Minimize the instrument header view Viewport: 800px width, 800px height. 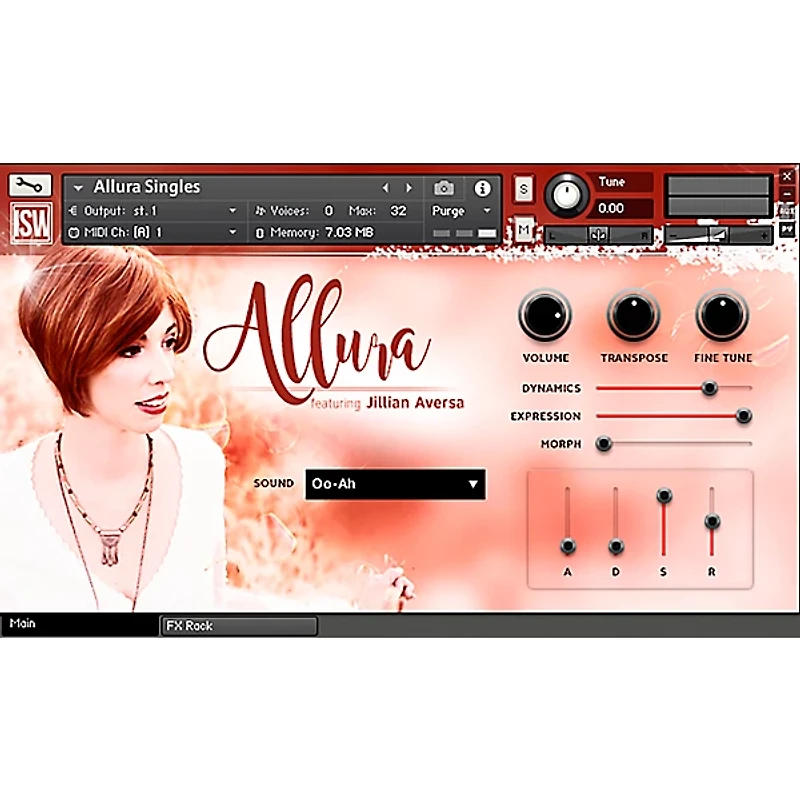[x=786, y=194]
